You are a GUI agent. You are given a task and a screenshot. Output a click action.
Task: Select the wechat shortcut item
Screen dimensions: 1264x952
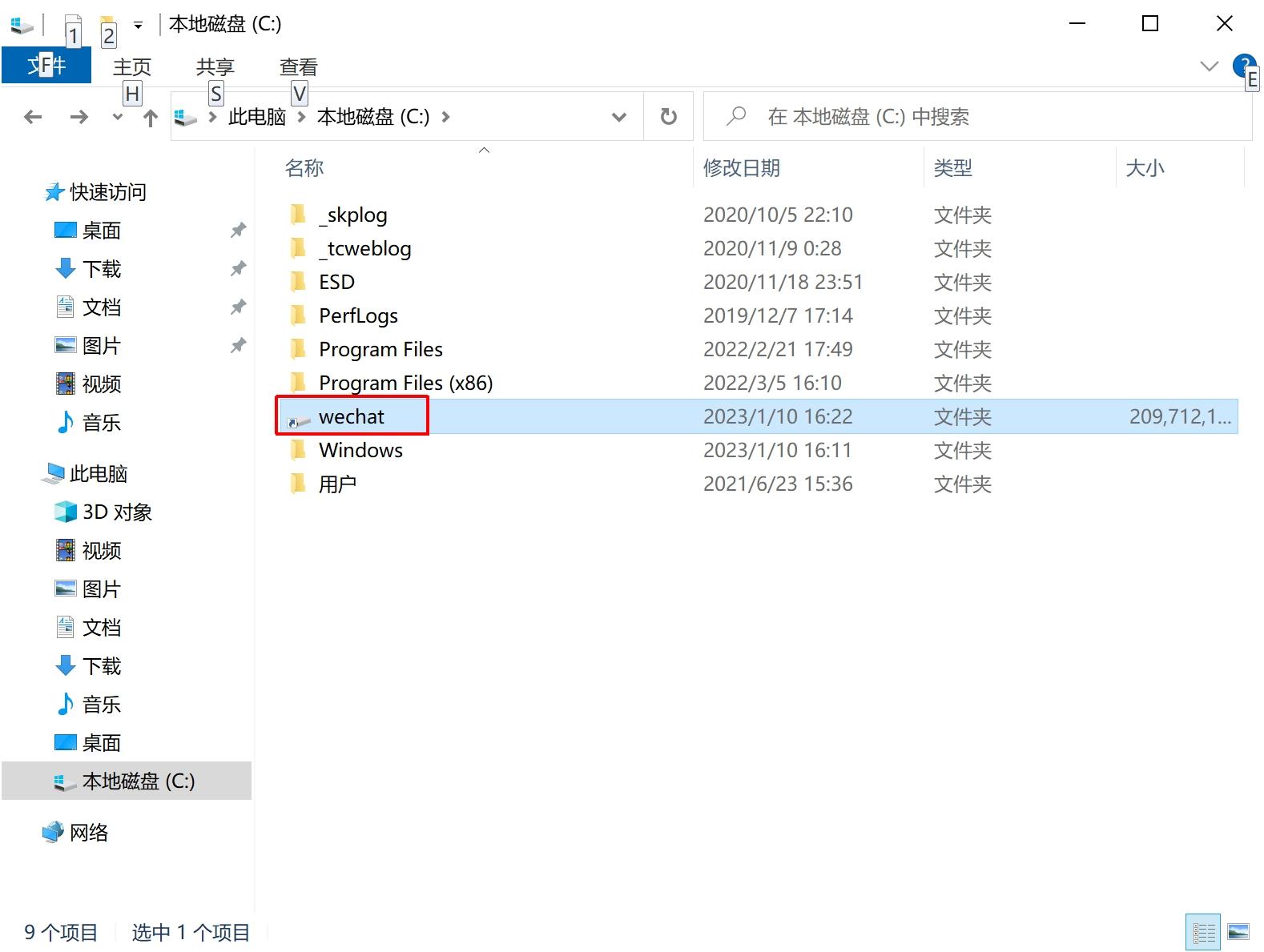pyautogui.click(x=758, y=416)
